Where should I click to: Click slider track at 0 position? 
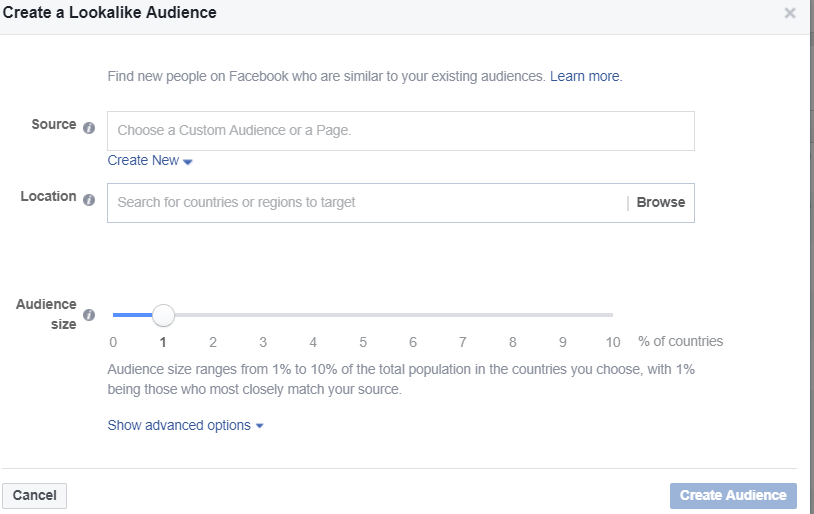pos(114,315)
